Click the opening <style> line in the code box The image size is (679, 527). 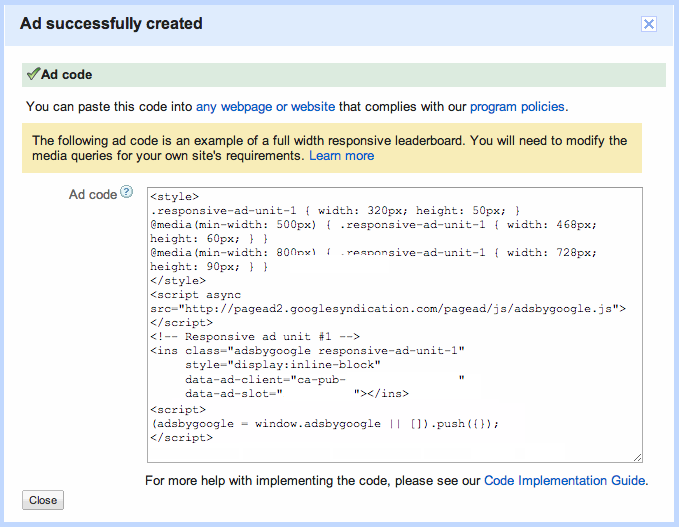[175, 197]
